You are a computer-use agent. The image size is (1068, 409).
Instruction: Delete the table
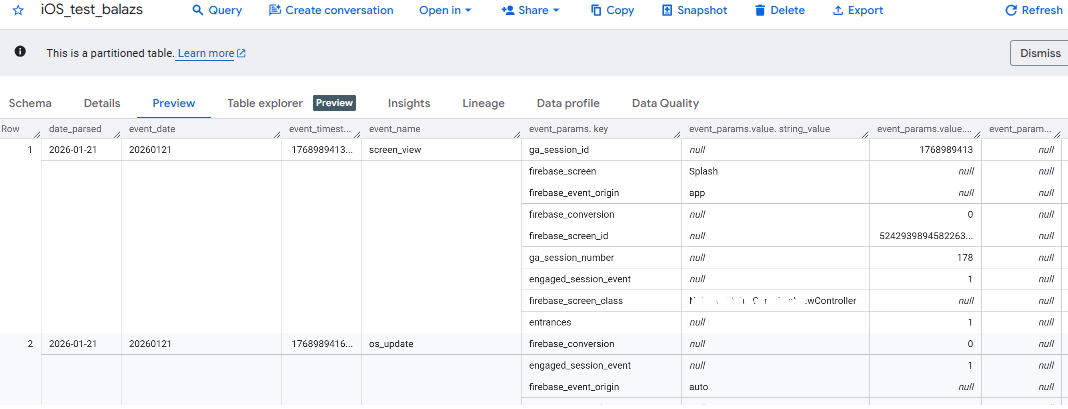click(779, 10)
